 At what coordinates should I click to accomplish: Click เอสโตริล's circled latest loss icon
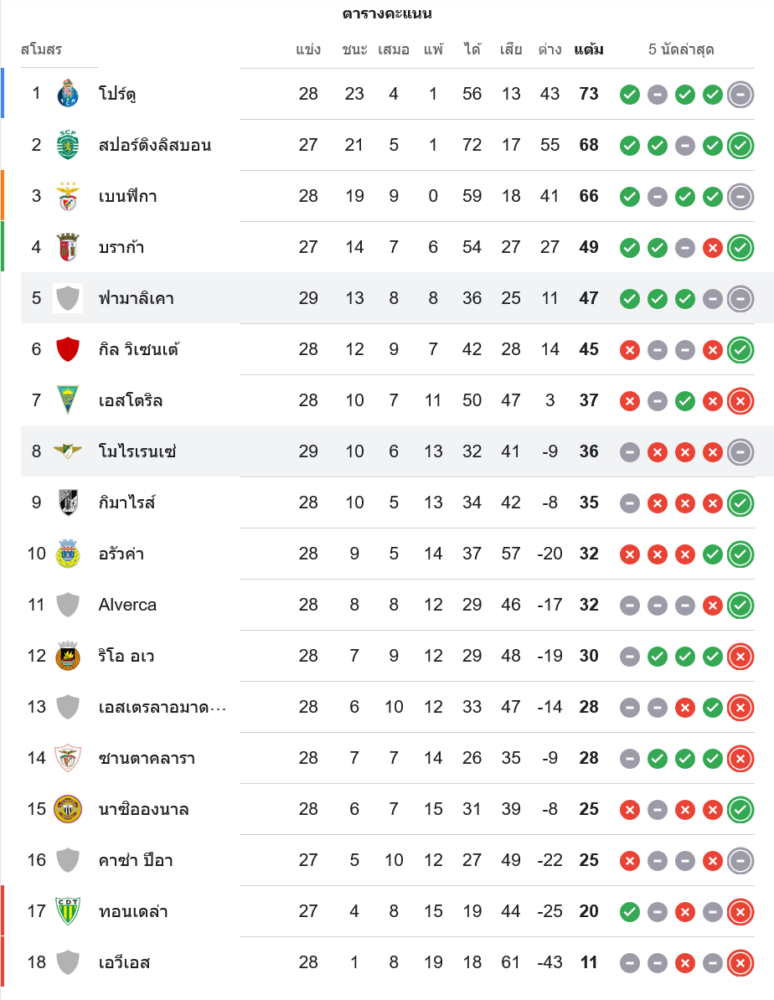[x=740, y=400]
